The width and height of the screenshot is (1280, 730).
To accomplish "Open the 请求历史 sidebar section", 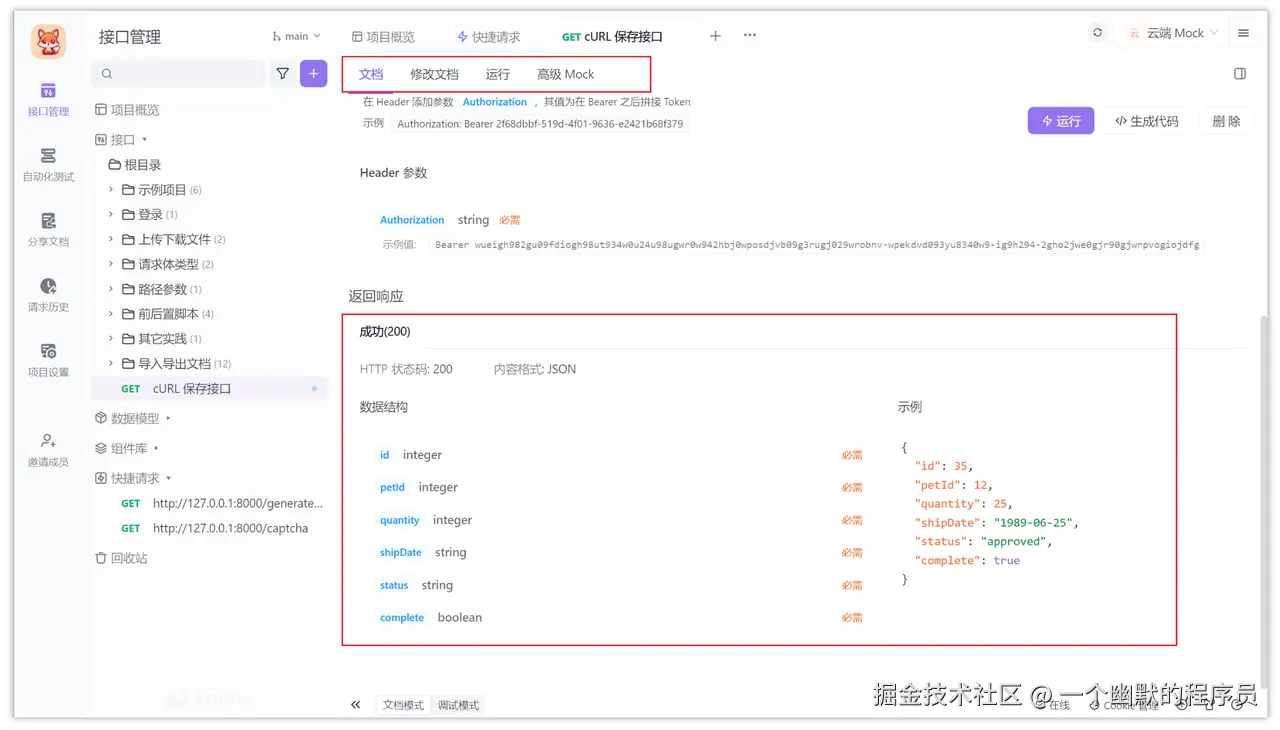I will point(48,294).
